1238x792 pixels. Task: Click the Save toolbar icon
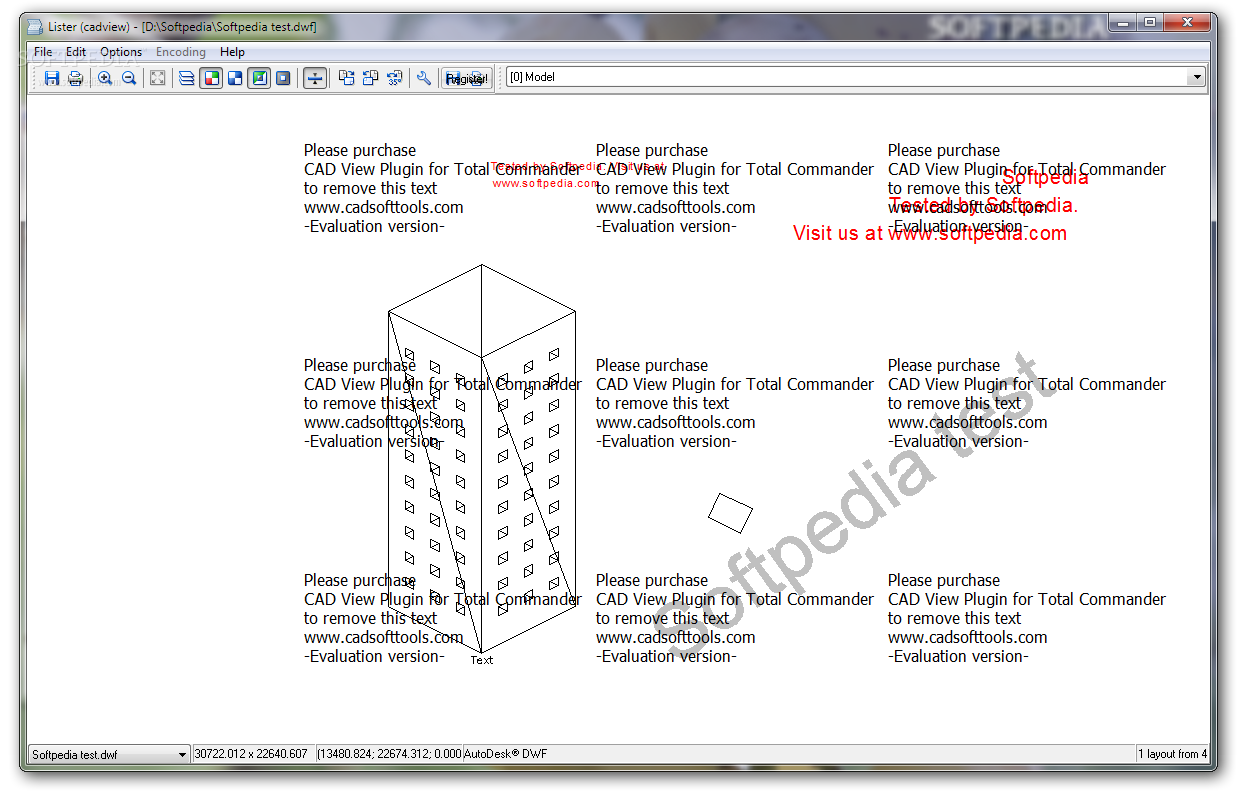pyautogui.click(x=52, y=78)
